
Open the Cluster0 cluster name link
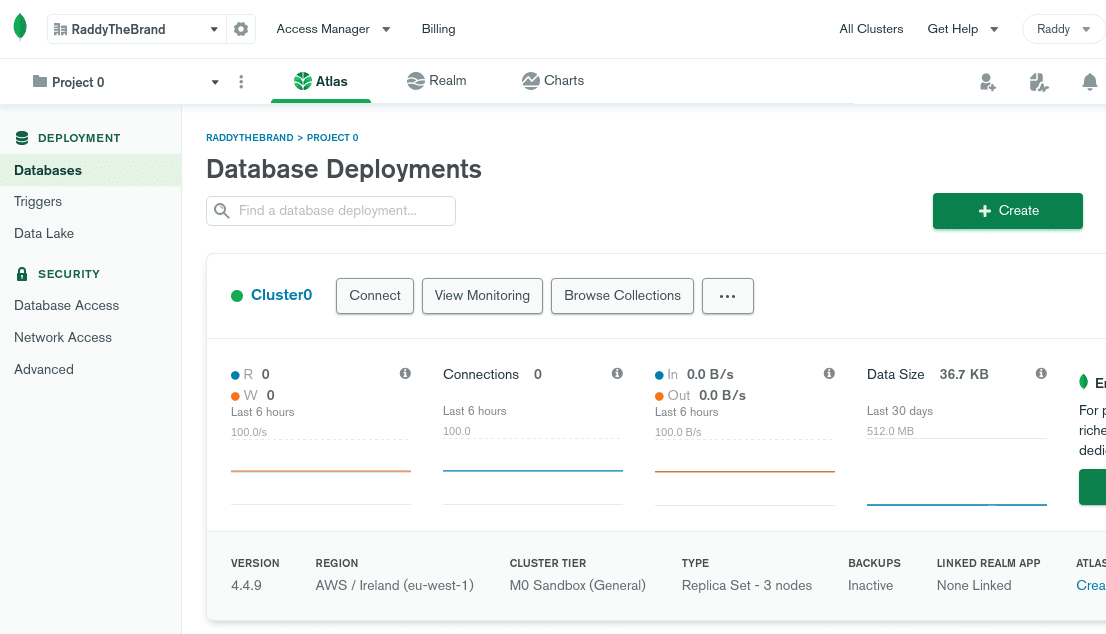tap(281, 295)
